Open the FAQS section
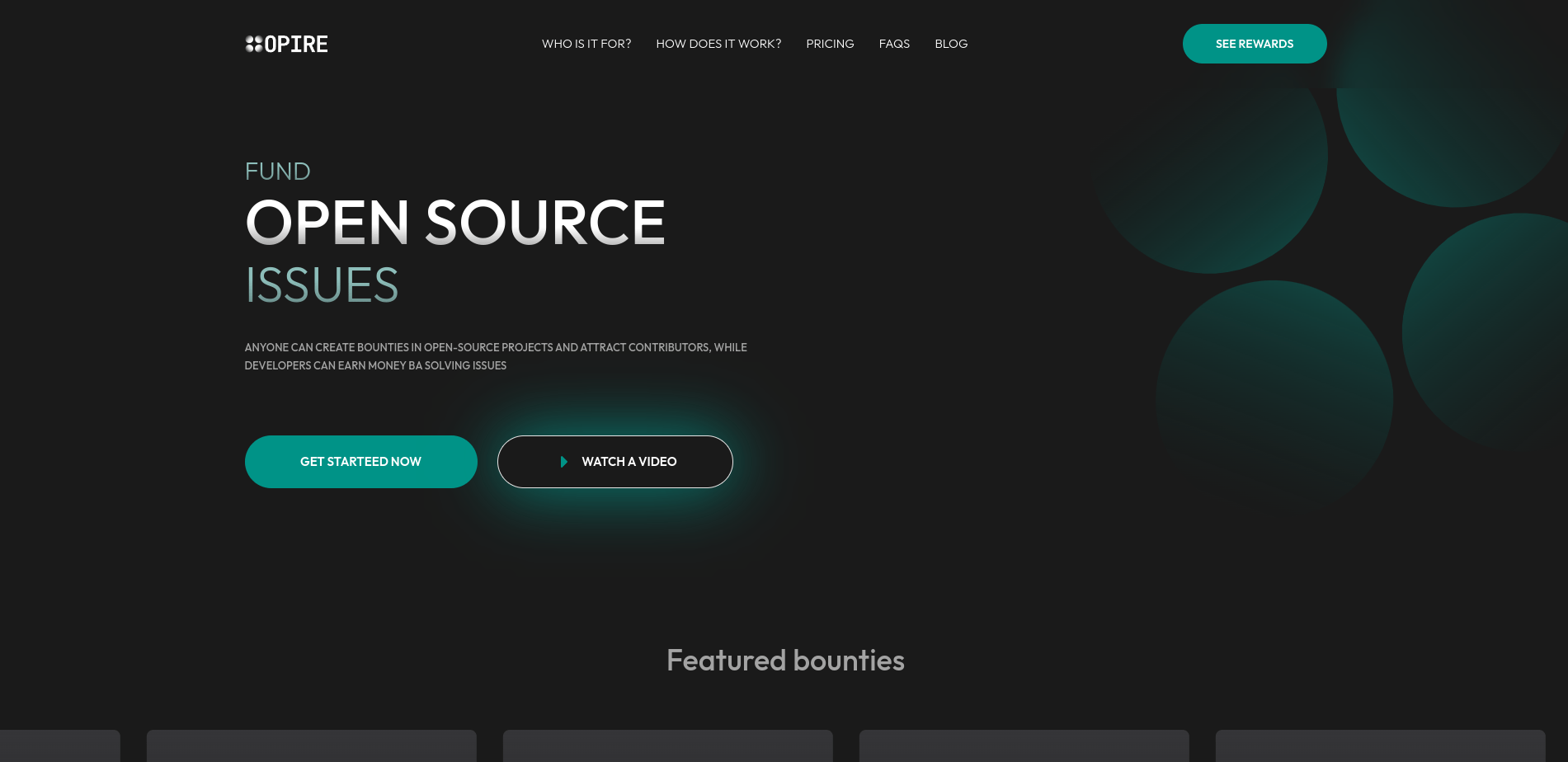The height and width of the screenshot is (762, 1568). click(x=894, y=44)
